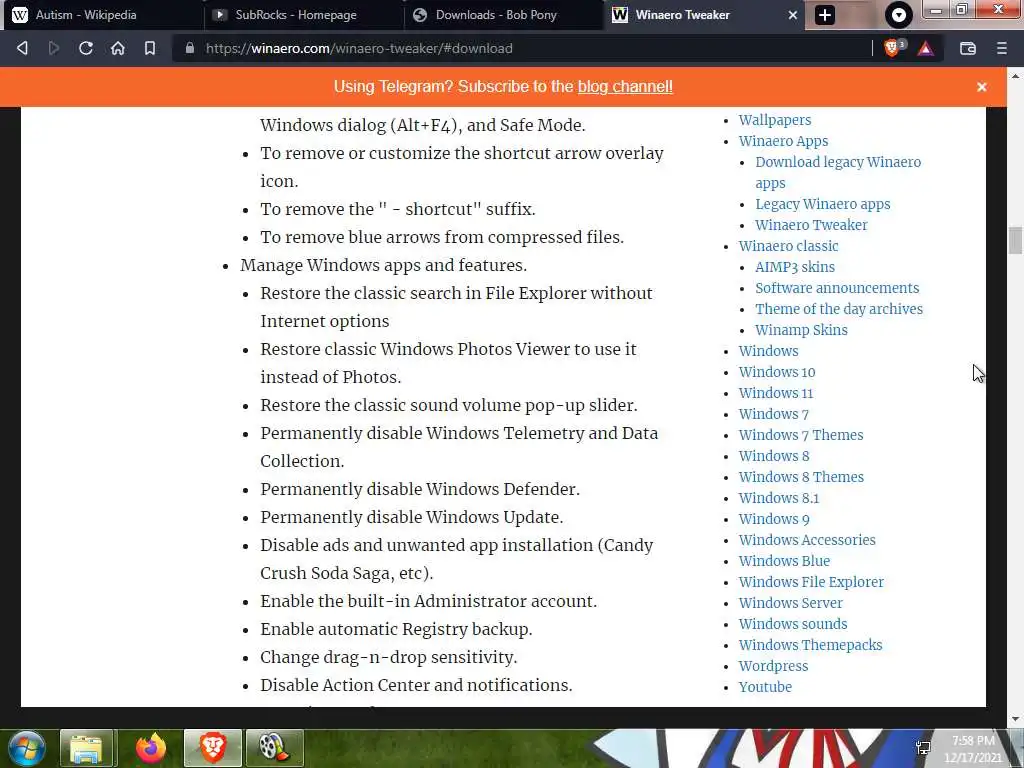Open the browser hamburger menu
Image resolution: width=1024 pixels, height=768 pixels.
click(x=1002, y=48)
